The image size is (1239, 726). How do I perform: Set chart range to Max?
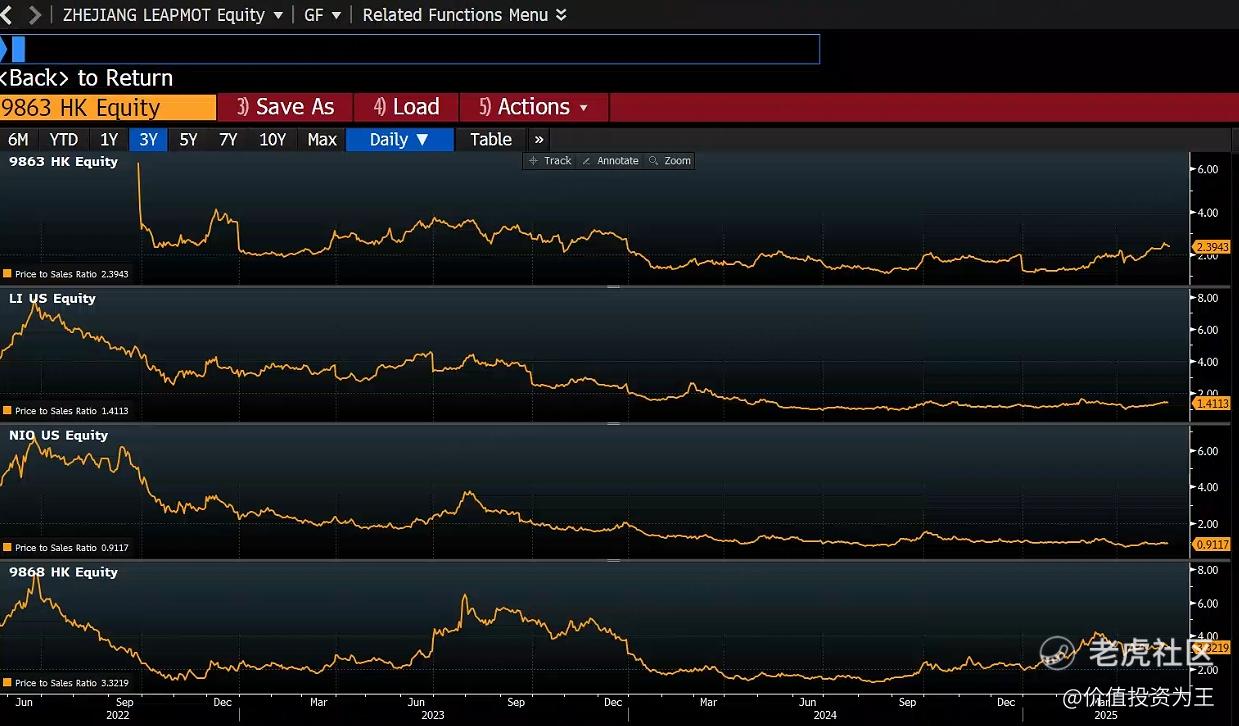[x=322, y=140]
